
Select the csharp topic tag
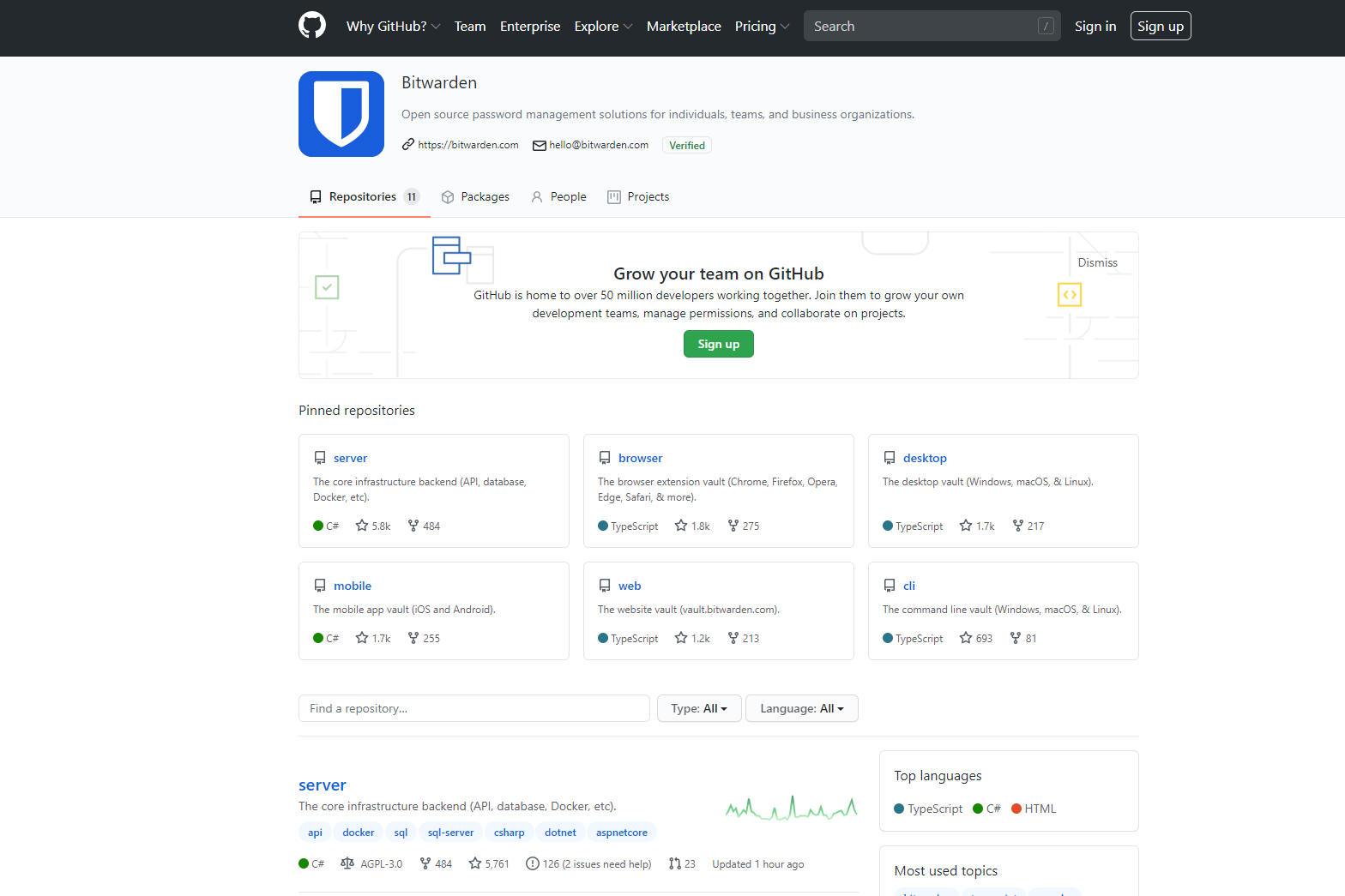click(509, 832)
